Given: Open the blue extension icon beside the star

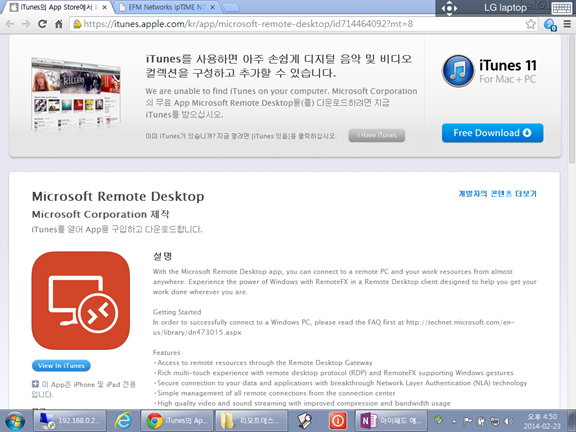Looking at the screenshot, I should click(550, 25).
